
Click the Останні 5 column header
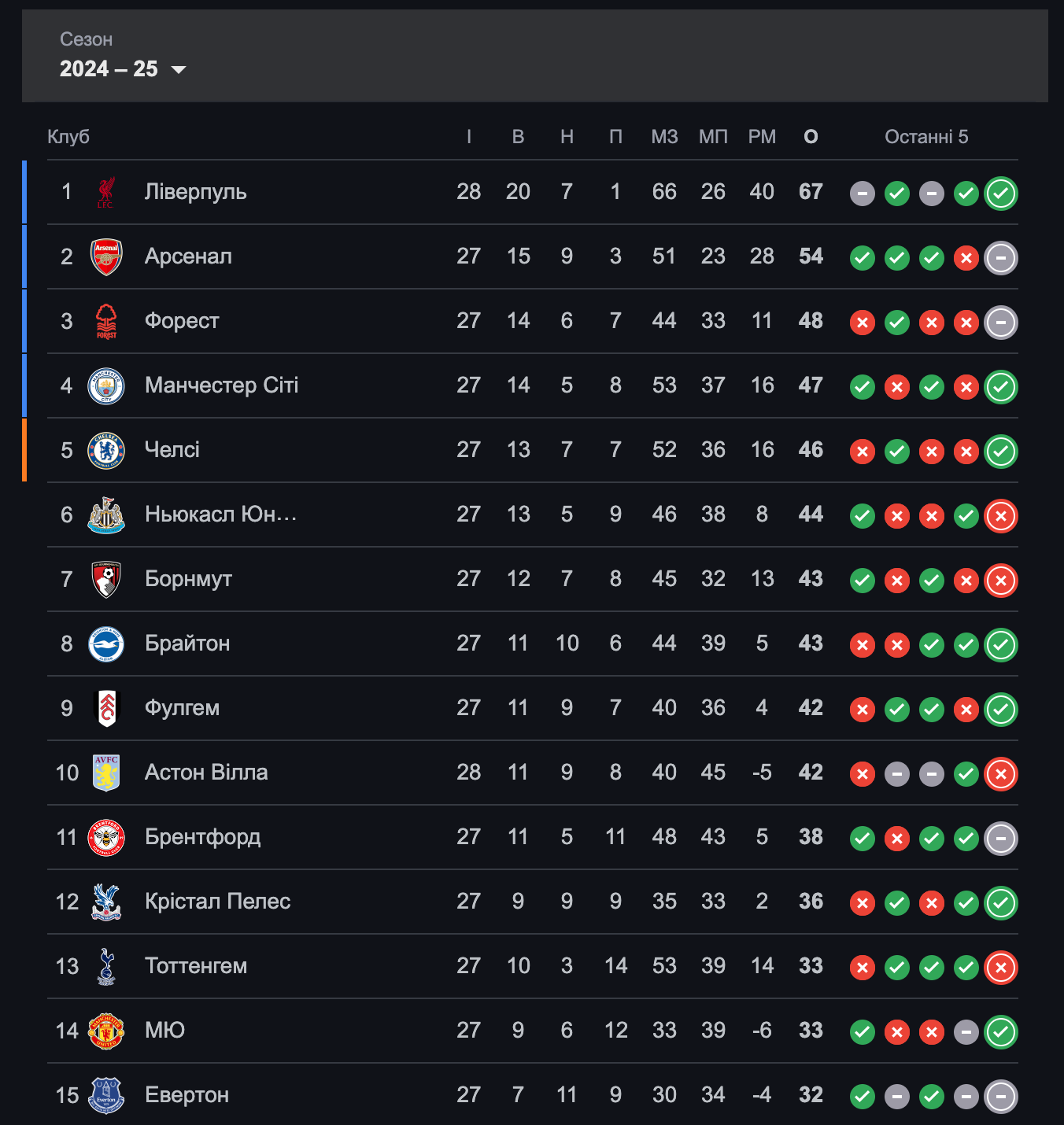[x=926, y=137]
